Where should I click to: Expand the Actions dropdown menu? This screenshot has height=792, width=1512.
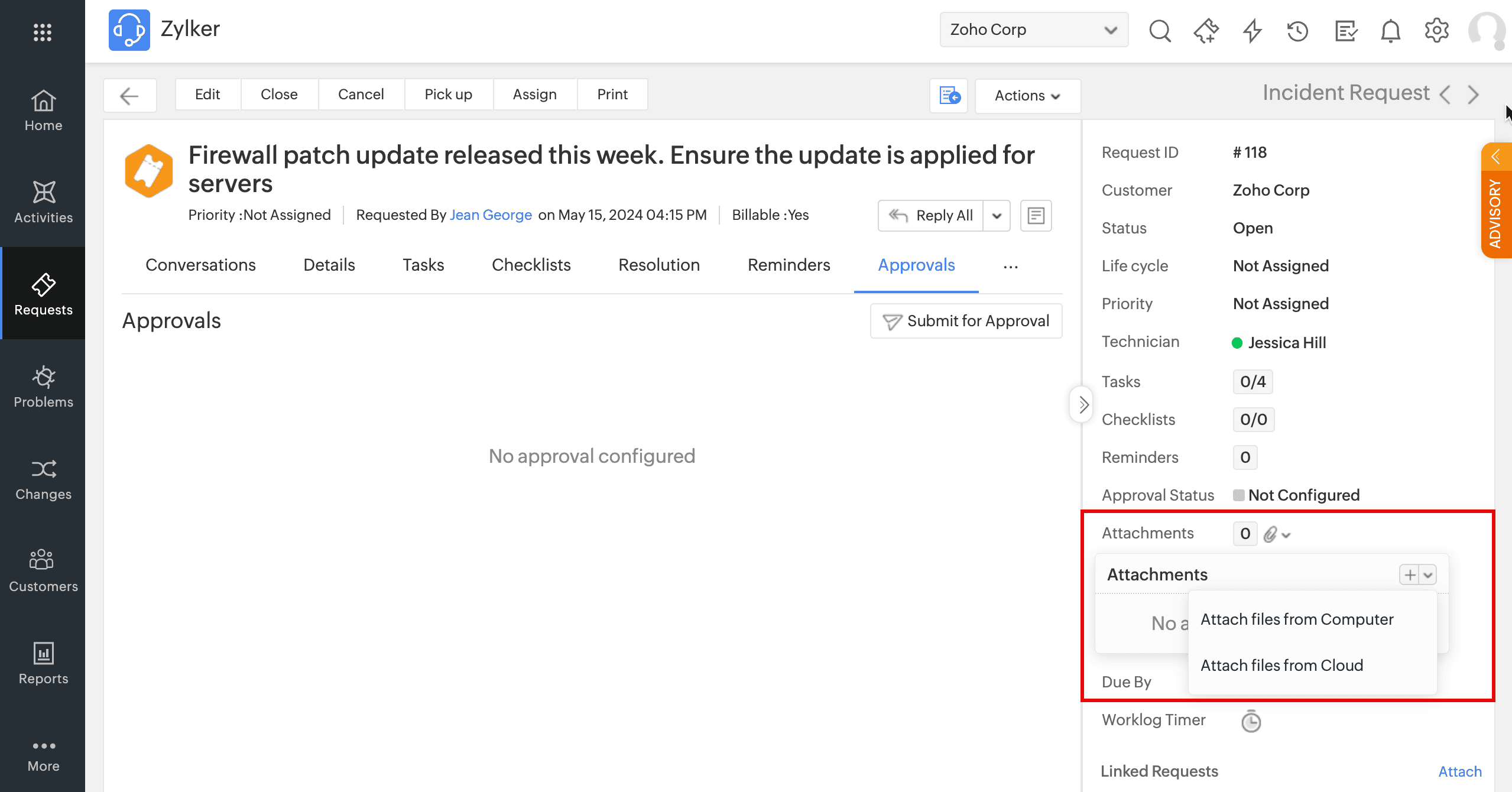(x=1027, y=96)
